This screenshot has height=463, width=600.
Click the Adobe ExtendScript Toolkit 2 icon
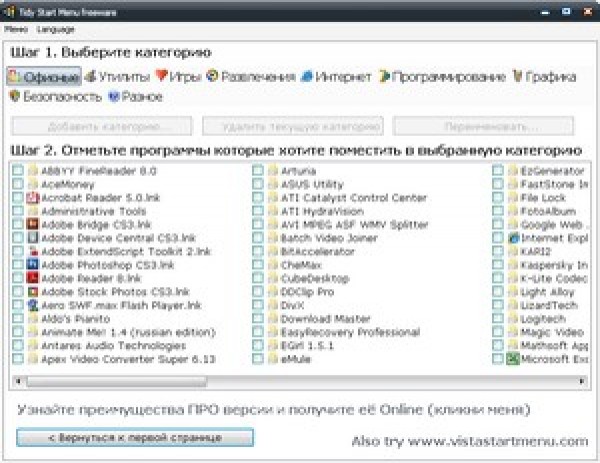pos(33,251)
